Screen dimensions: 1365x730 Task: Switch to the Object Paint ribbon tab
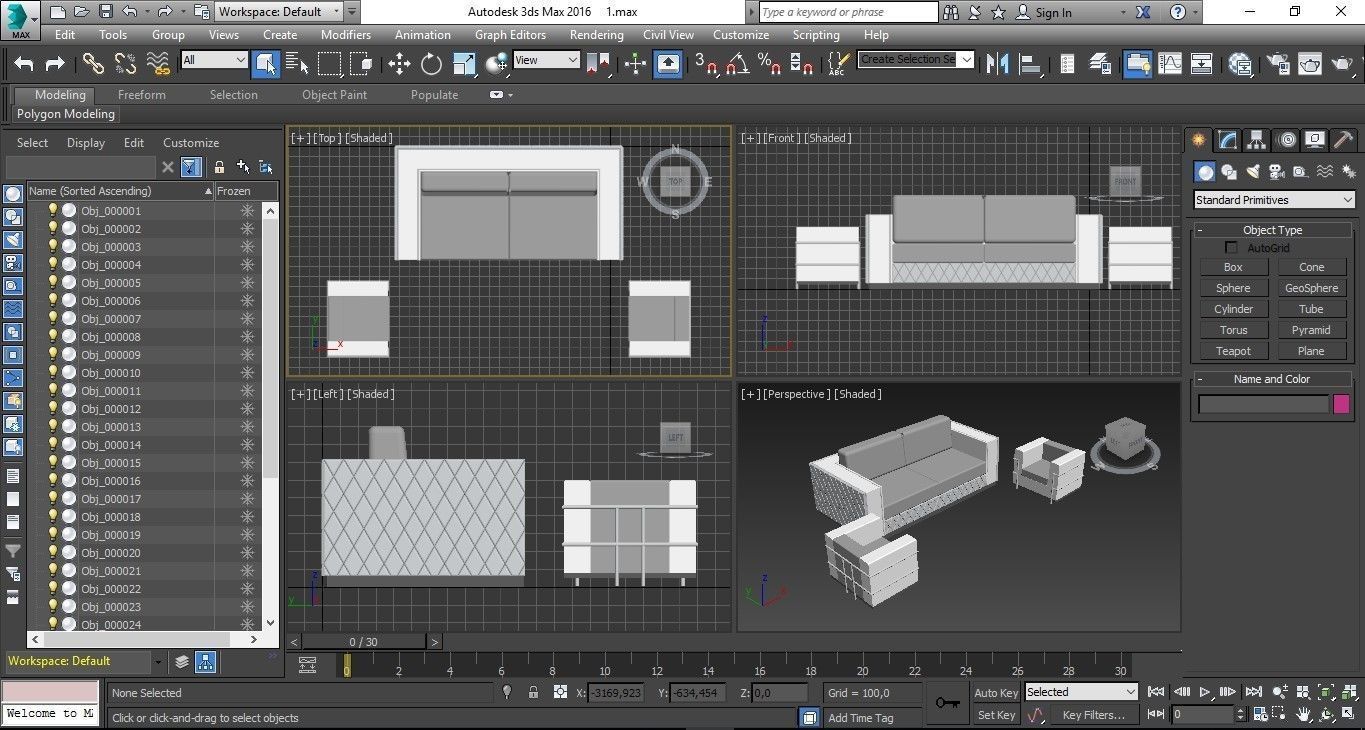[335, 95]
